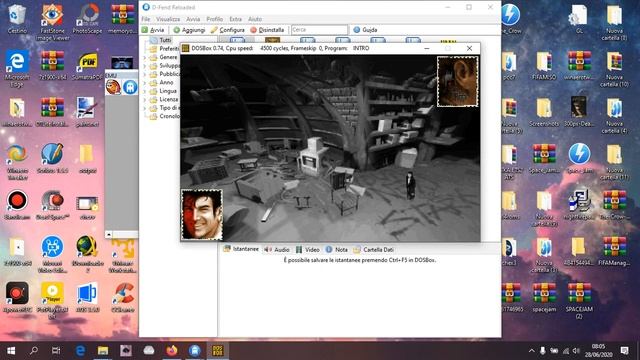
Task: Open File Explorer from the taskbar
Action: click(x=102, y=351)
